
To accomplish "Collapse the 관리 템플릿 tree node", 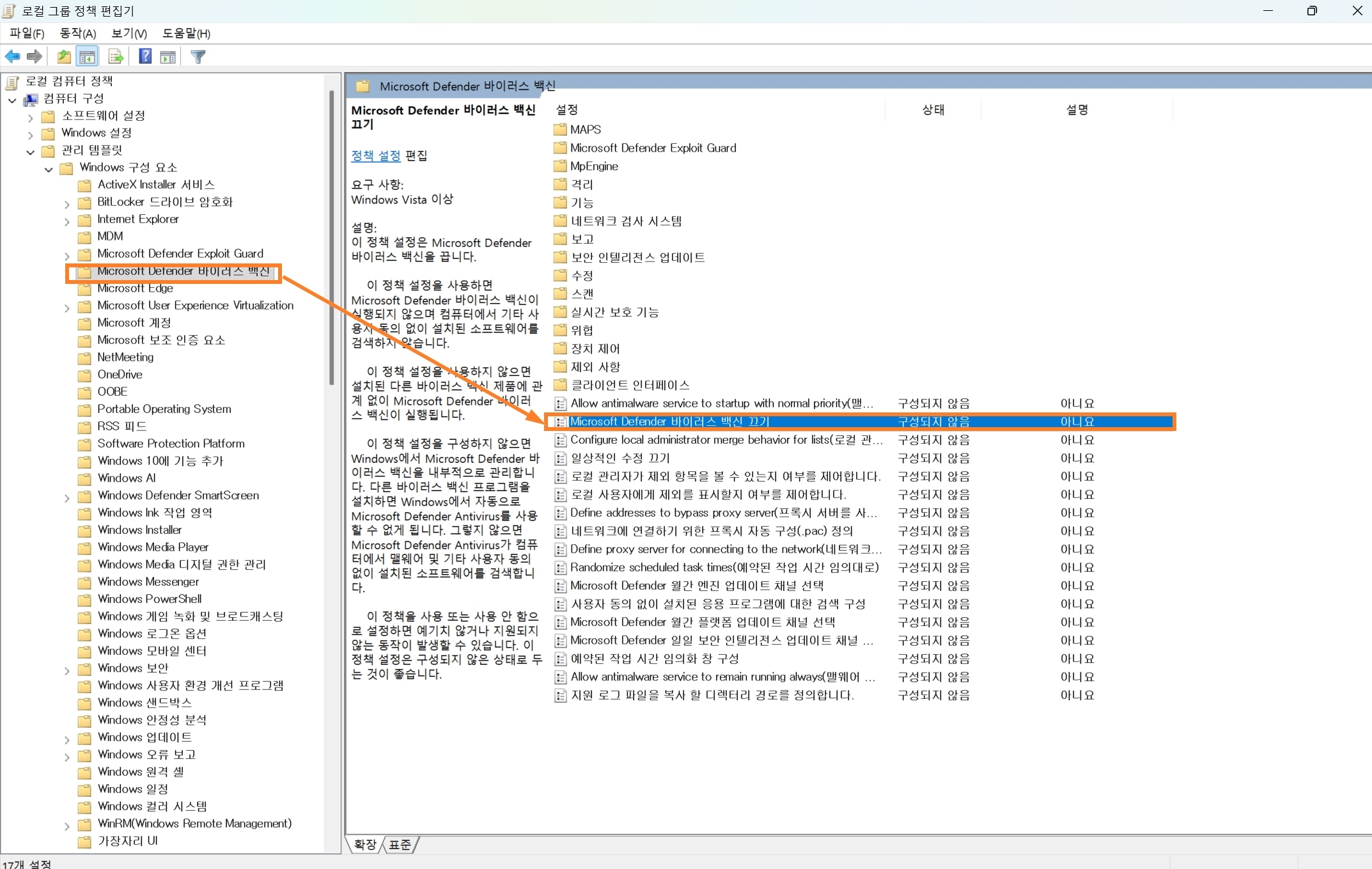I will click(30, 152).
